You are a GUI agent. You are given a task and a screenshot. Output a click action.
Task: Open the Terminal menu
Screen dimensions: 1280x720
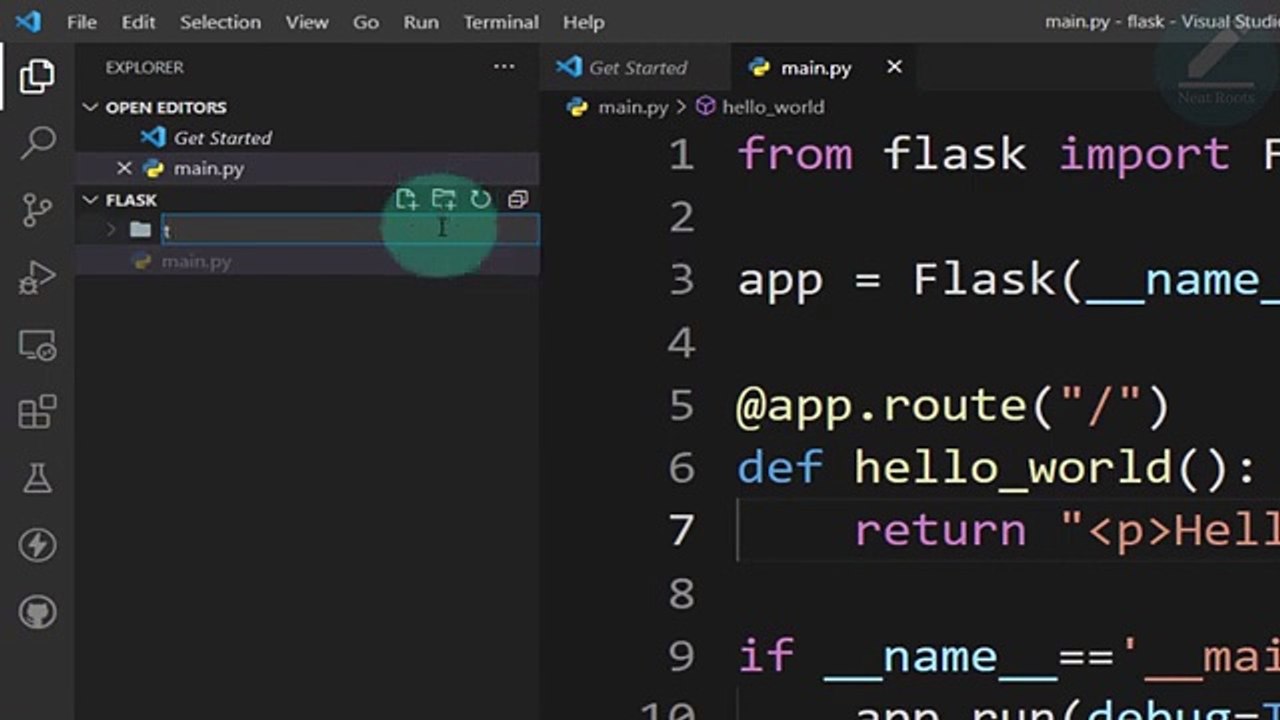tap(500, 22)
